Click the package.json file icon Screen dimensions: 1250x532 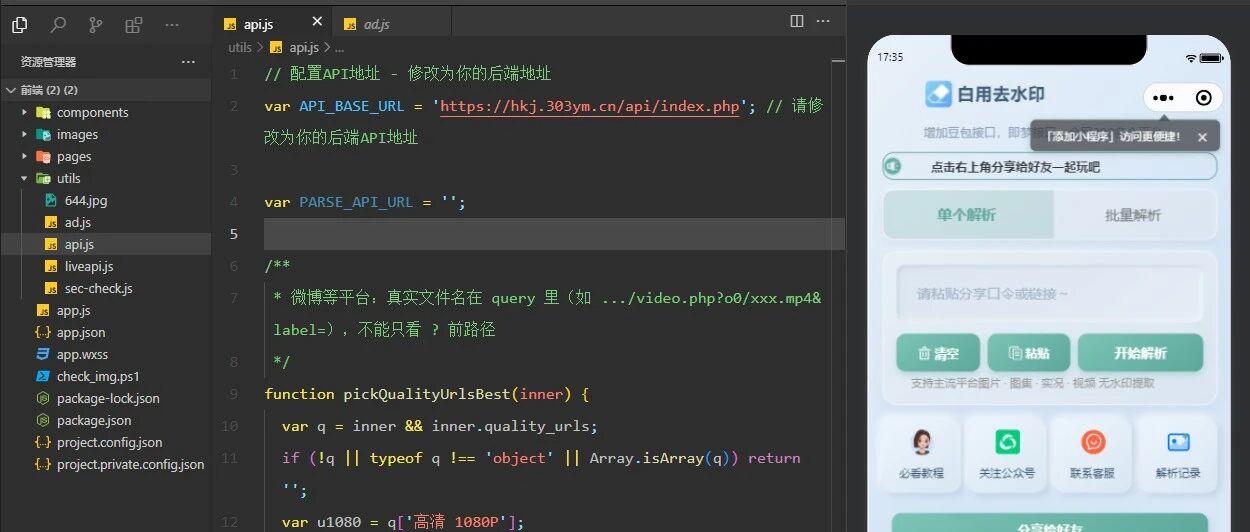pyautogui.click(x=43, y=420)
